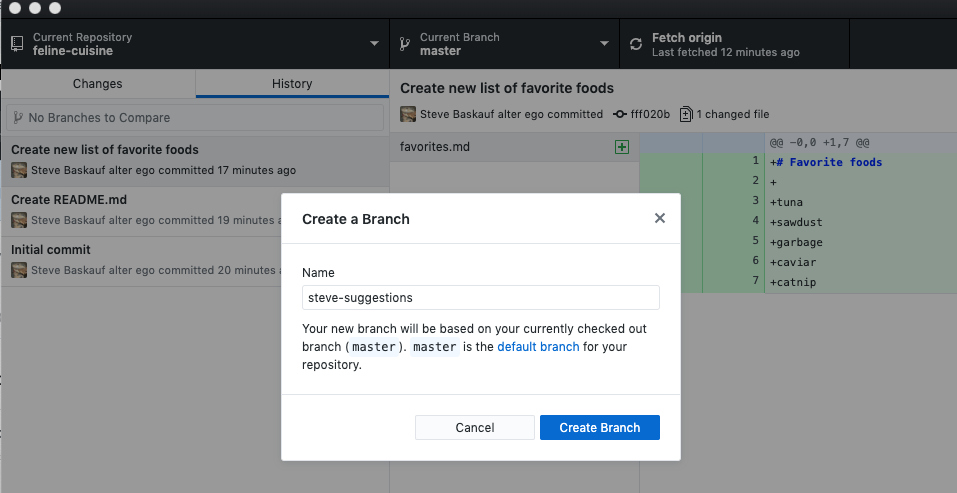Open the default branch link
The height and width of the screenshot is (493, 957).
pyautogui.click(x=538, y=347)
